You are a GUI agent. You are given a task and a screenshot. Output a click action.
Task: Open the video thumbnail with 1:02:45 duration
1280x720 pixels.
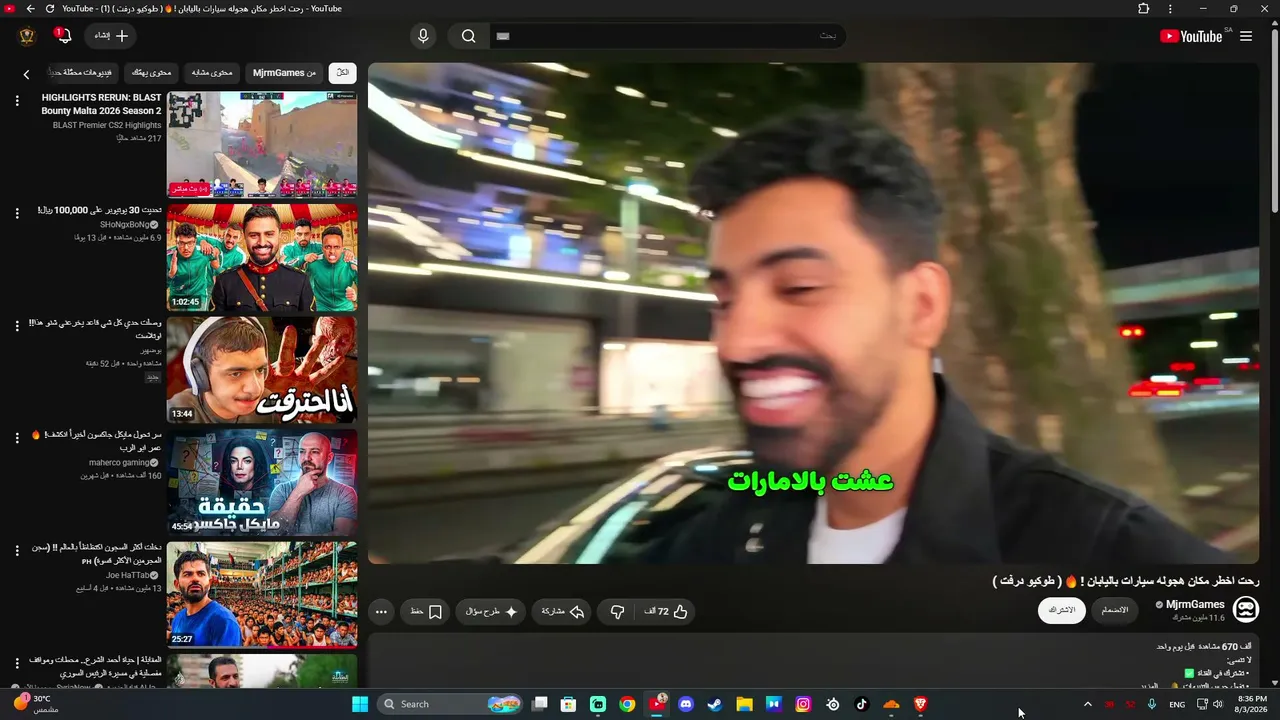pos(262,258)
